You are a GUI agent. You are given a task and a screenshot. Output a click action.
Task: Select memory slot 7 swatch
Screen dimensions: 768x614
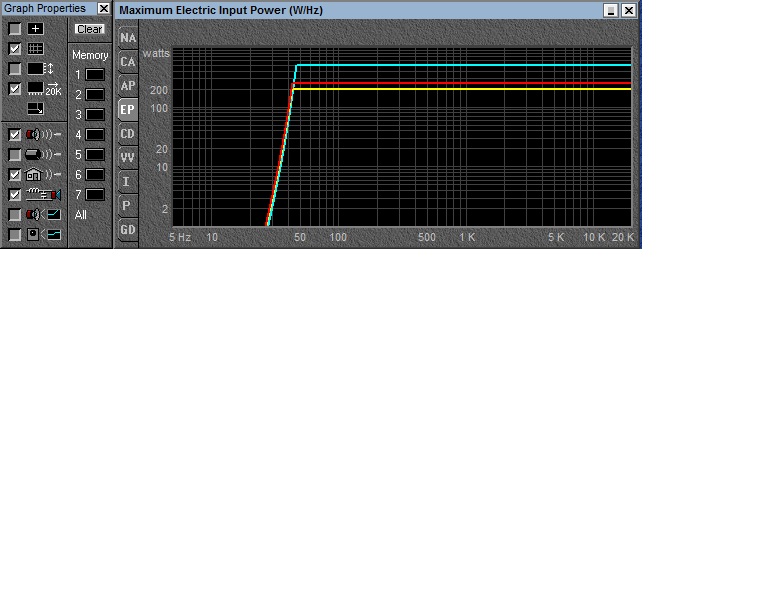point(95,195)
